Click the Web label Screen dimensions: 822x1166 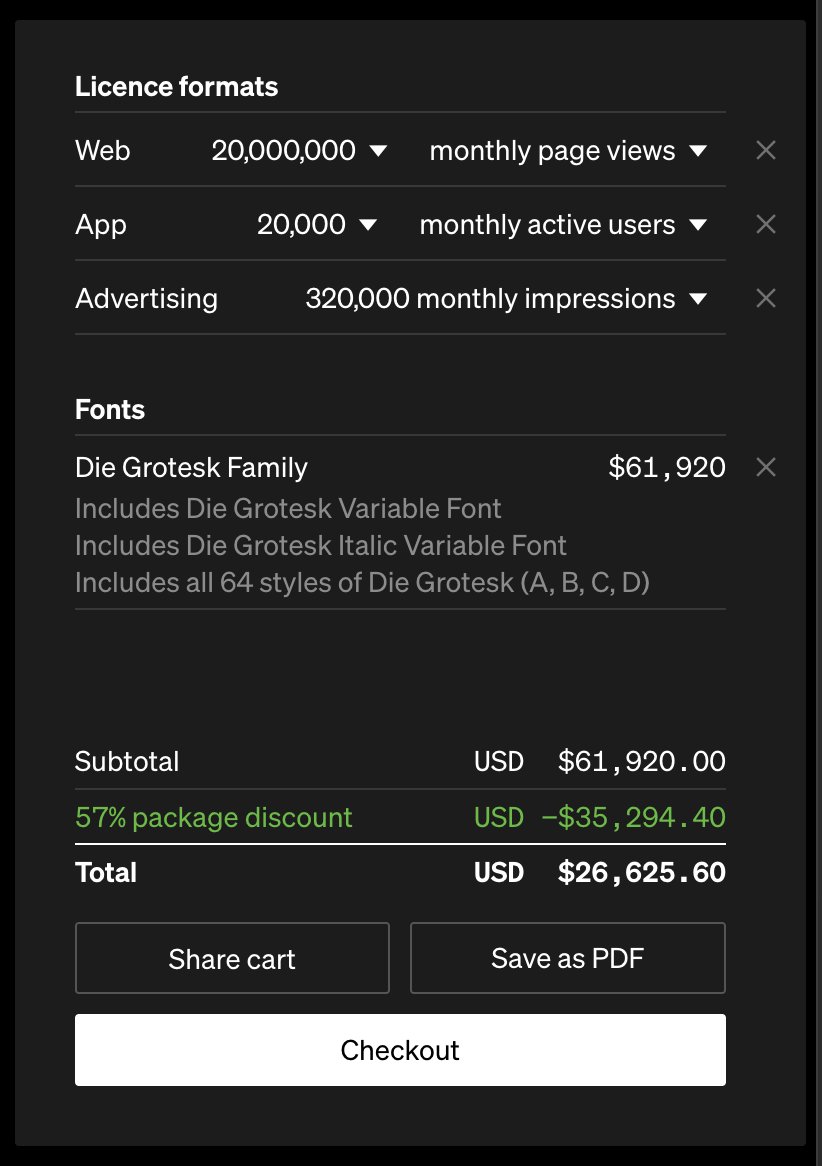pos(103,150)
